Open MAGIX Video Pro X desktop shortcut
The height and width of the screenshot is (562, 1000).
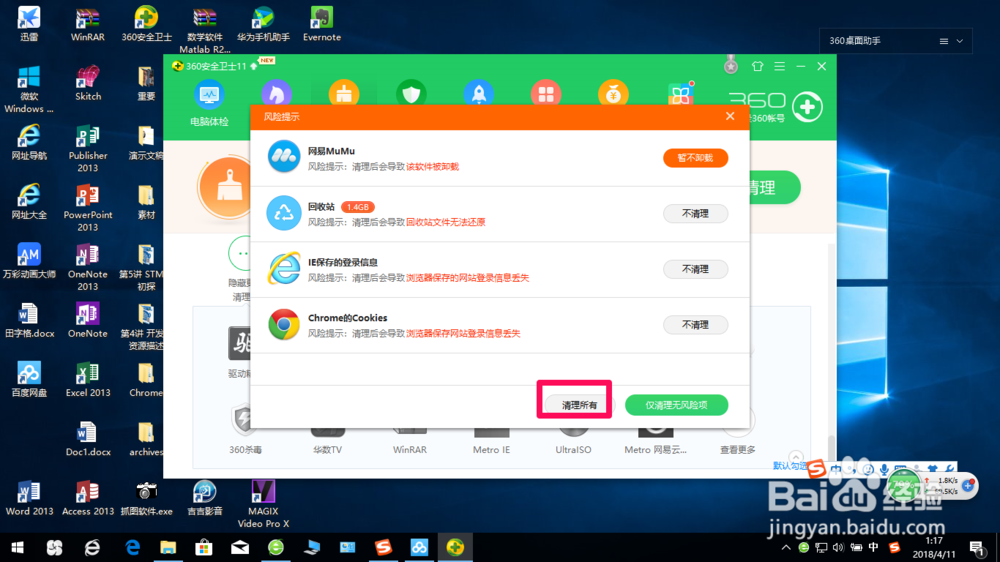click(263, 504)
